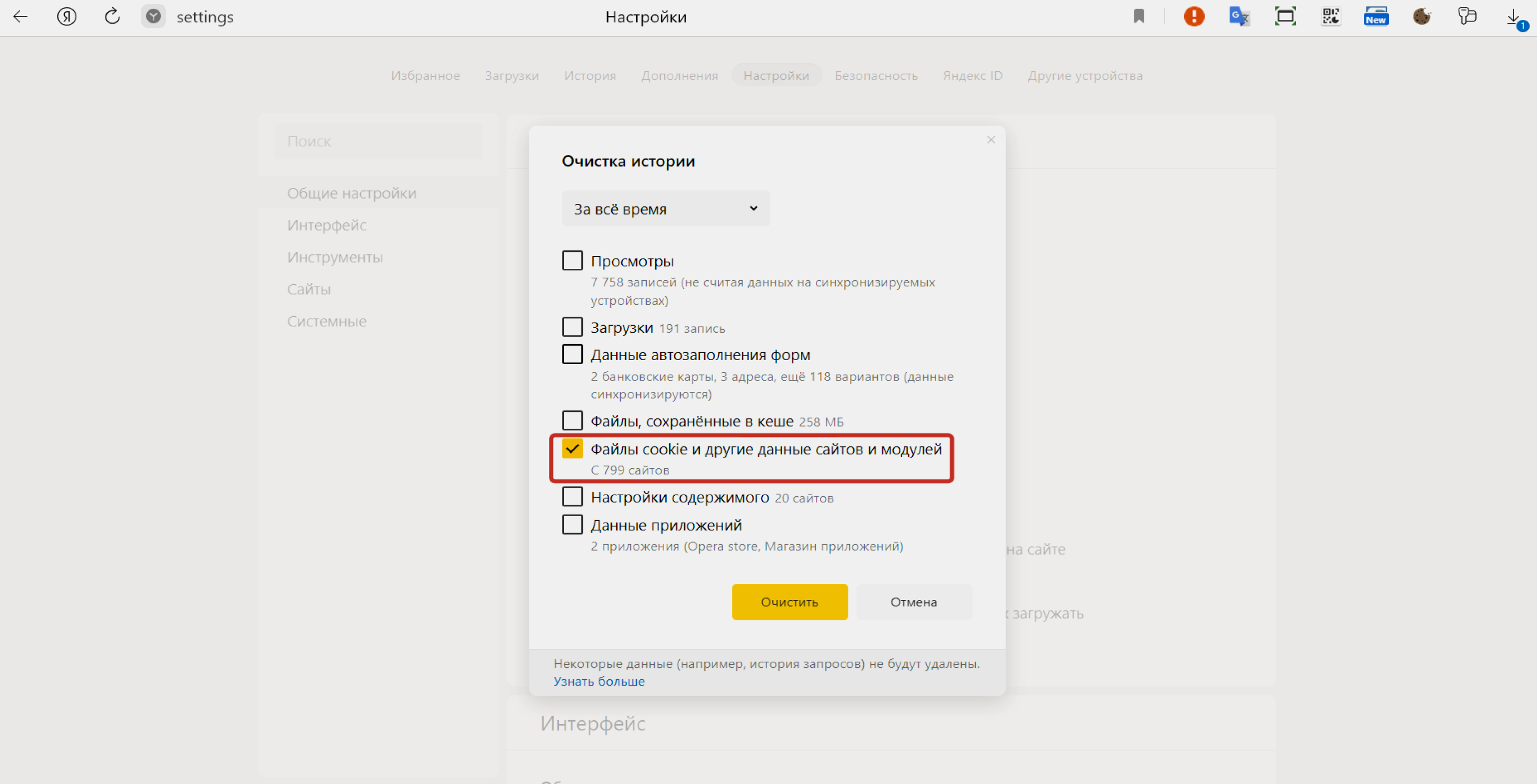This screenshot has height=784, width=1537.
Task: Click the screen mirroring icon
Action: [x=1285, y=17]
